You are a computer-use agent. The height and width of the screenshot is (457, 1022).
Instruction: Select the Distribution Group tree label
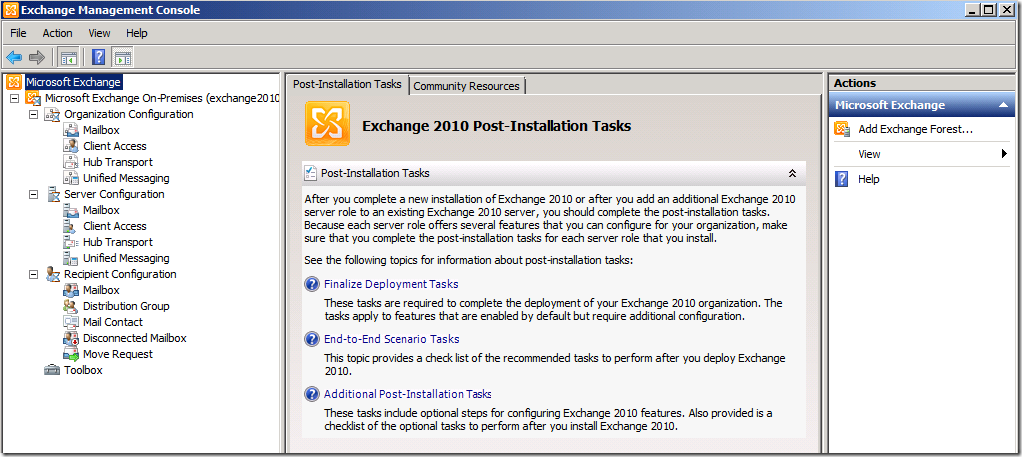tap(126, 306)
